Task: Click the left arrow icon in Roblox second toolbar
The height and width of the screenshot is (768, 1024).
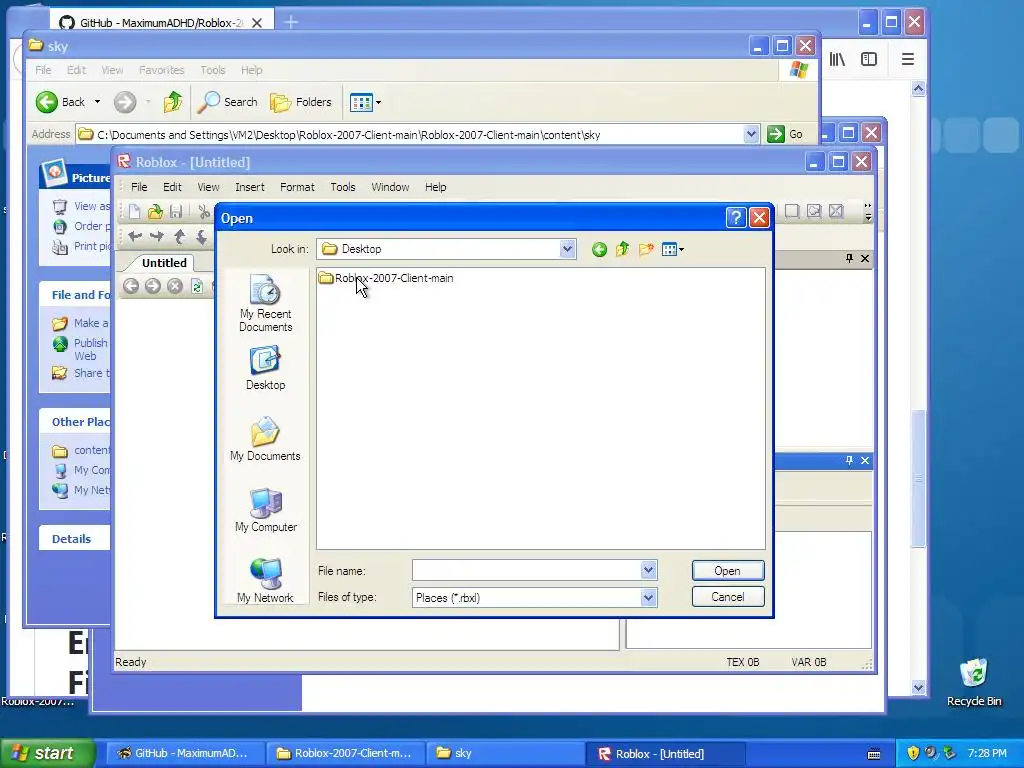Action: click(135, 236)
